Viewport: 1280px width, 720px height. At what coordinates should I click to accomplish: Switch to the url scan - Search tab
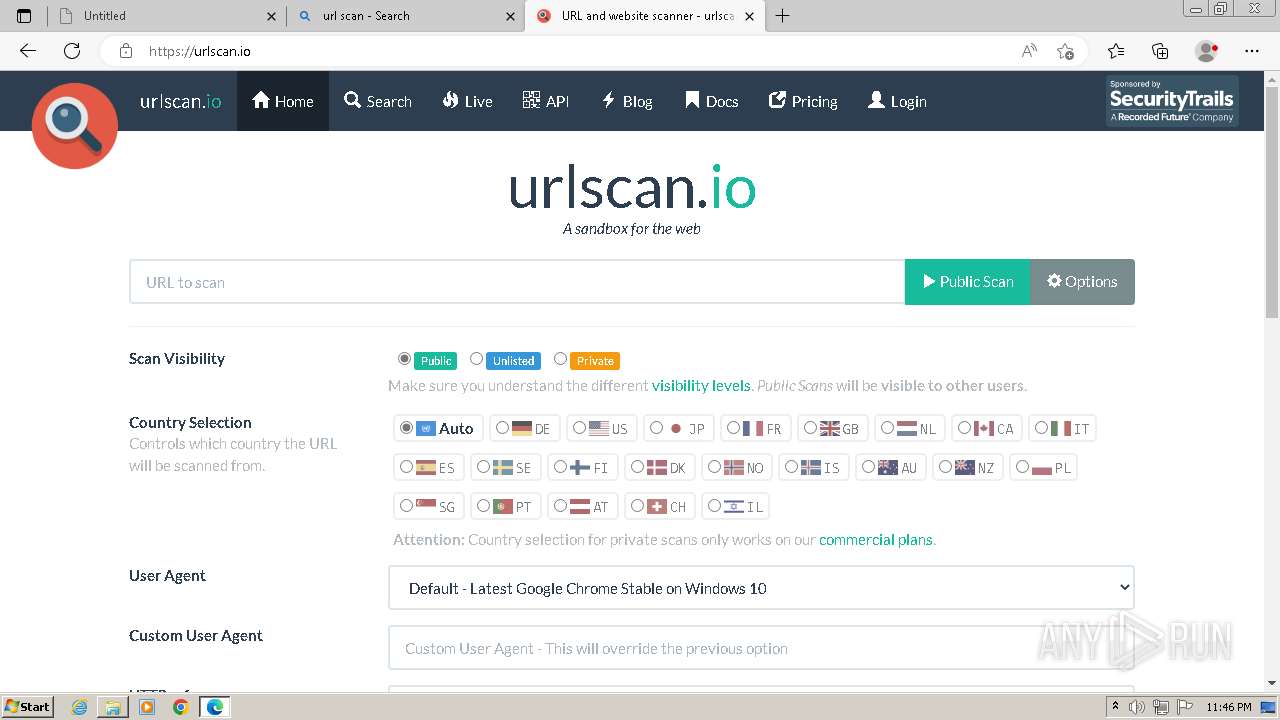404,16
